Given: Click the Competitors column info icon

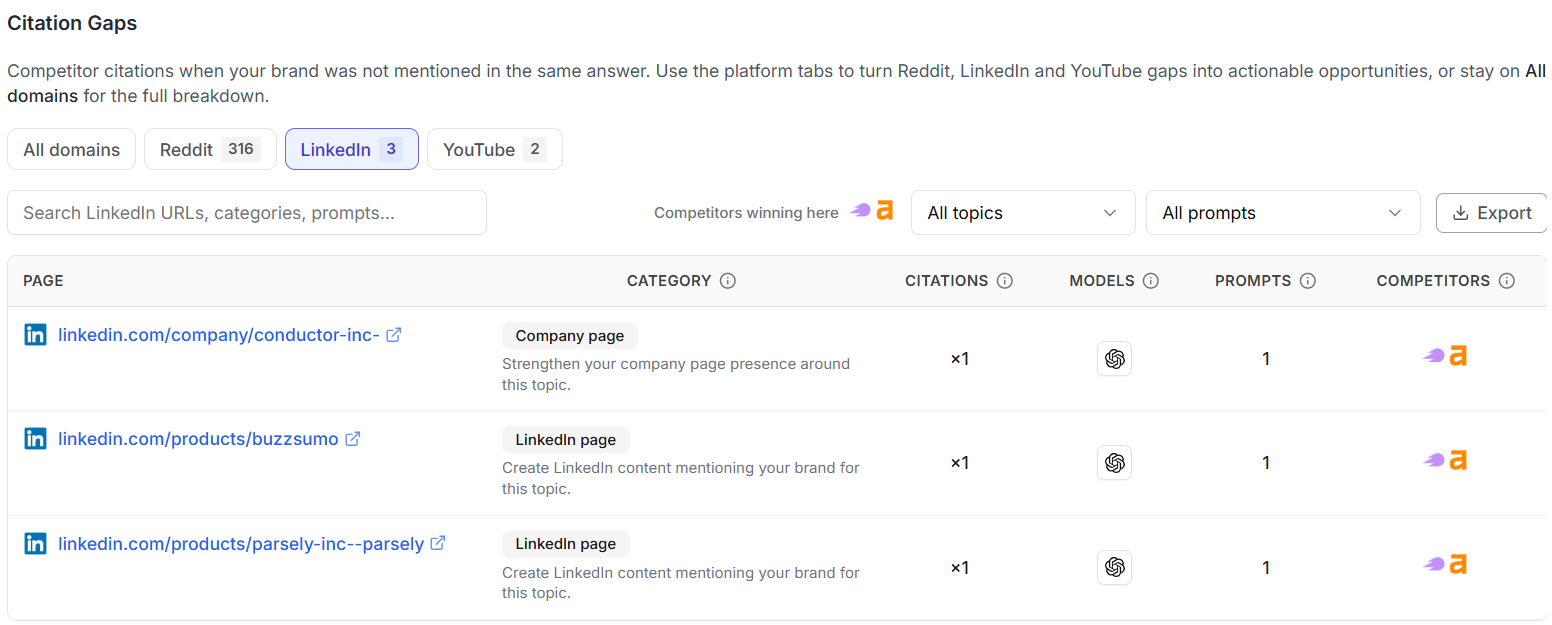Looking at the screenshot, I should (1507, 281).
